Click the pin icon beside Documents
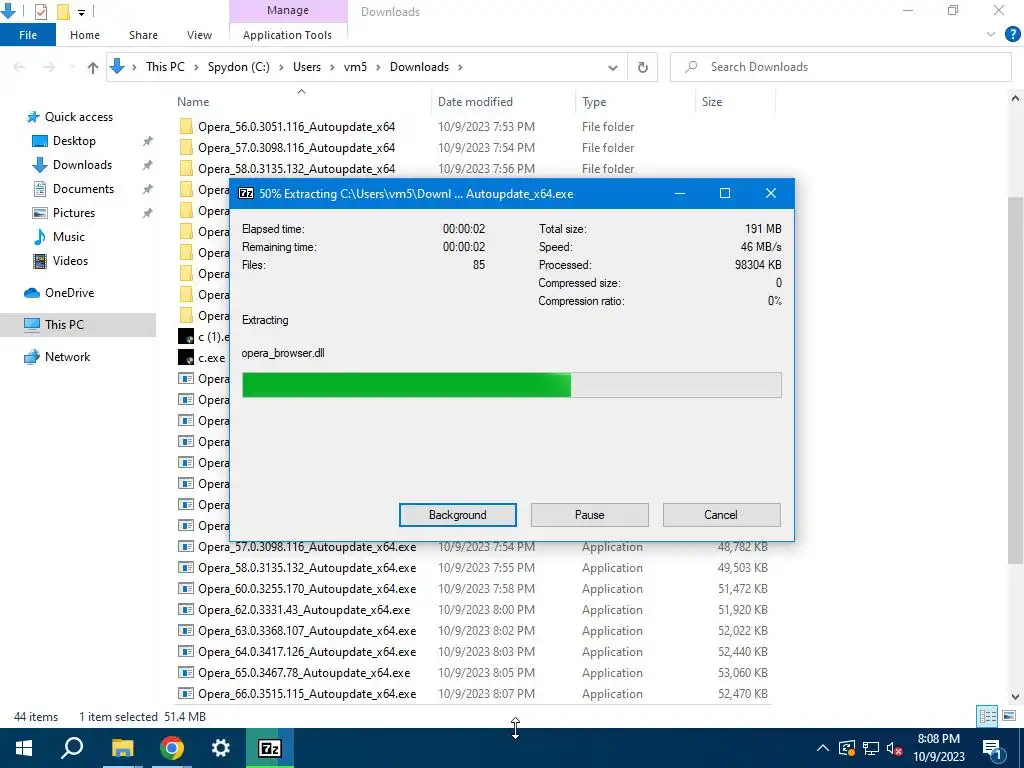The width and height of the screenshot is (1024, 768). click(148, 189)
